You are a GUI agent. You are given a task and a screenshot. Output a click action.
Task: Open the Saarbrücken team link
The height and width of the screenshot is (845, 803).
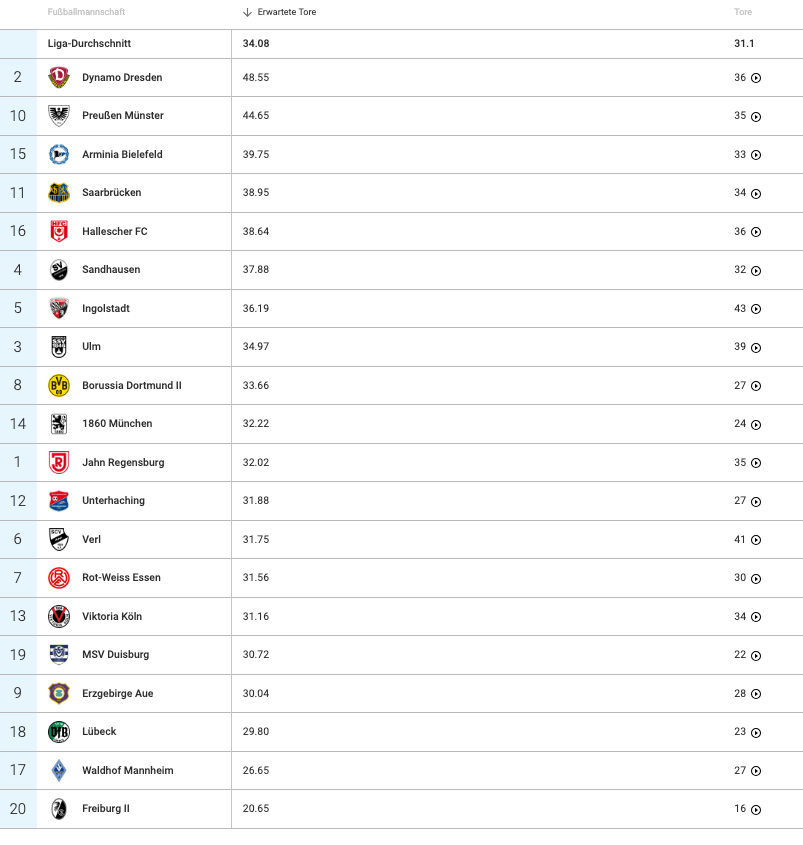pos(112,192)
